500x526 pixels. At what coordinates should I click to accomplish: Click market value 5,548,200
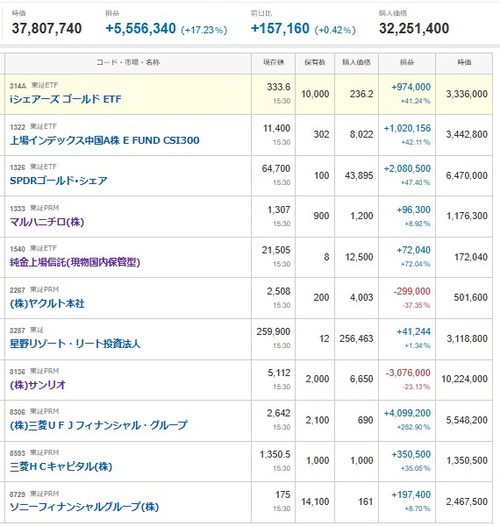[x=467, y=420]
